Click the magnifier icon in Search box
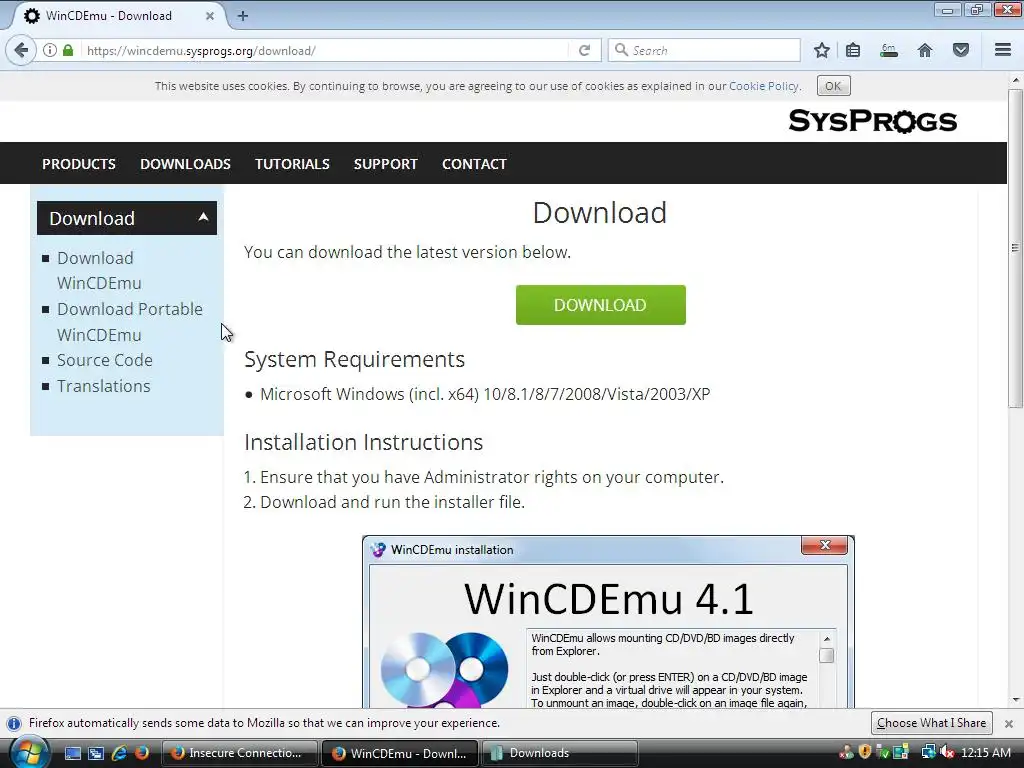Image resolution: width=1024 pixels, height=768 pixels. 622,50
